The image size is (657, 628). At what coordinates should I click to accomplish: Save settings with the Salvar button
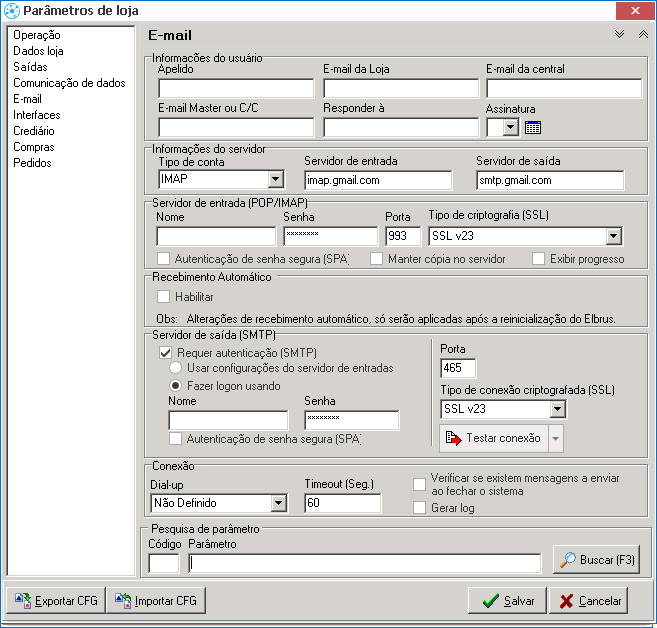(x=507, y=601)
